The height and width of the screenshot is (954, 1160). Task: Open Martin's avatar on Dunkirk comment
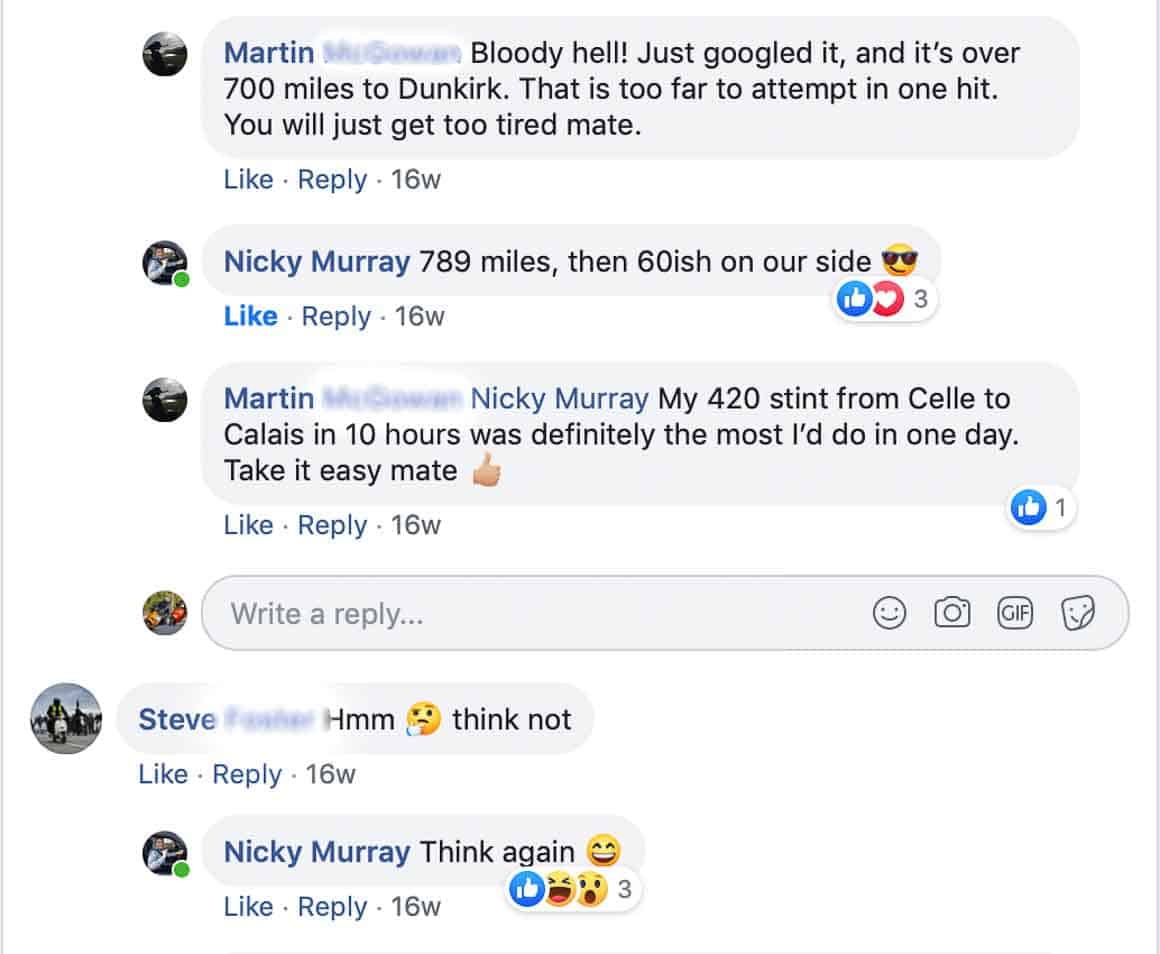(x=164, y=54)
